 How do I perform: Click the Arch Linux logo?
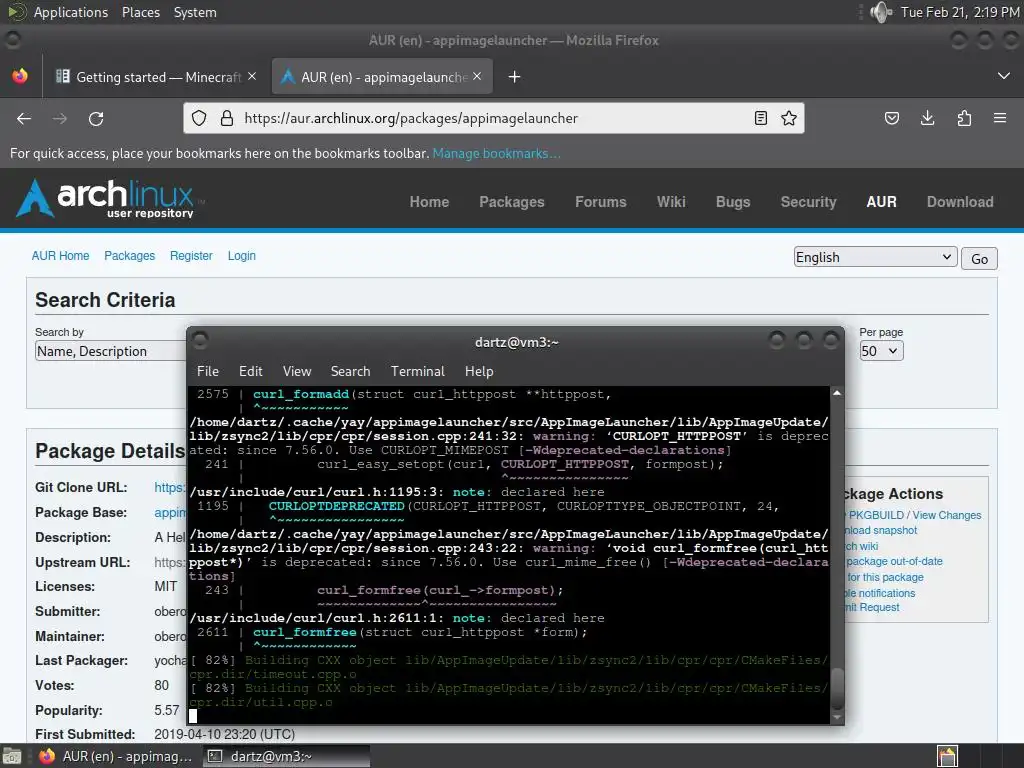110,199
